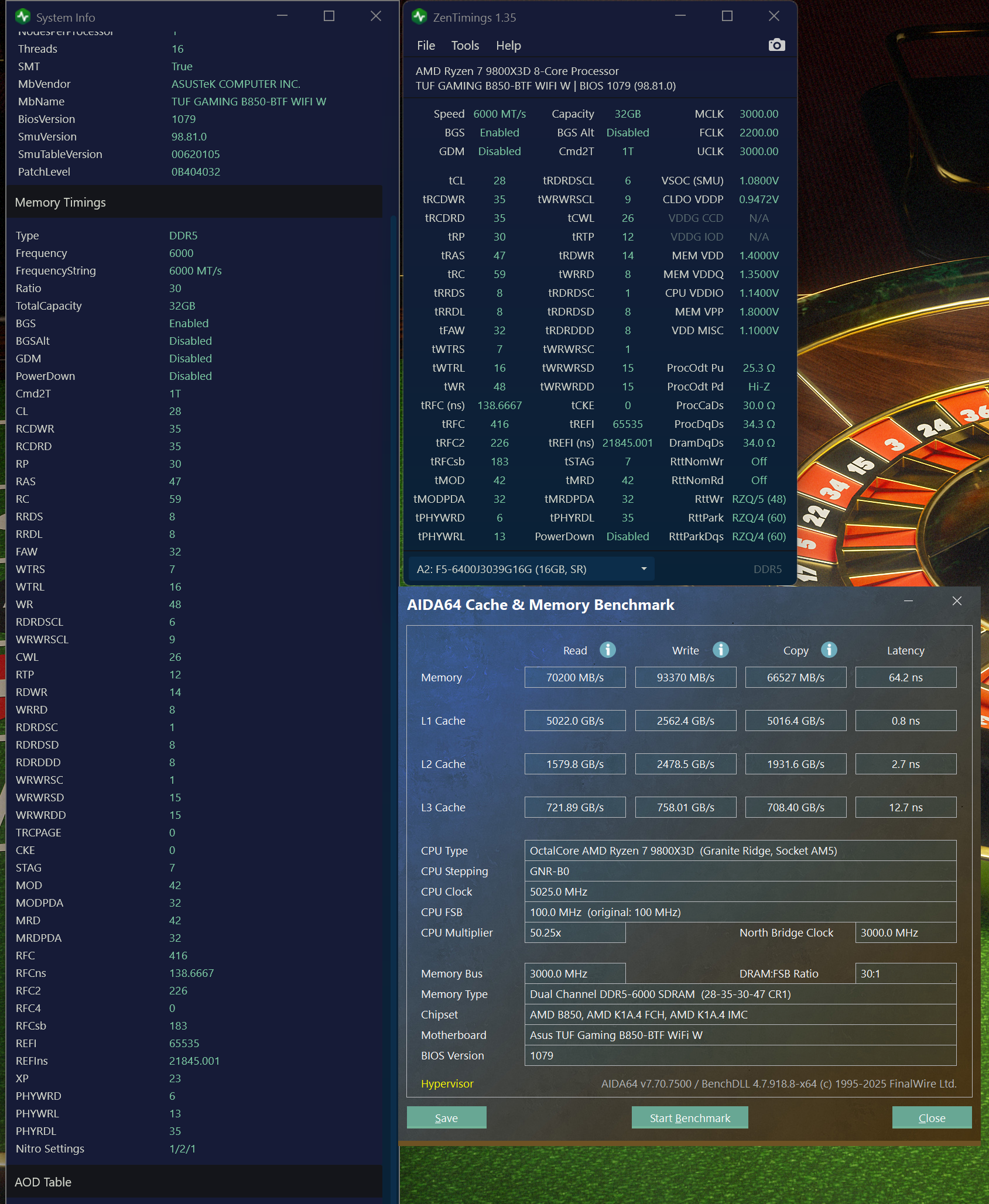Select the Memory Write result 93370 MB/s
The width and height of the screenshot is (989, 1204).
686,677
